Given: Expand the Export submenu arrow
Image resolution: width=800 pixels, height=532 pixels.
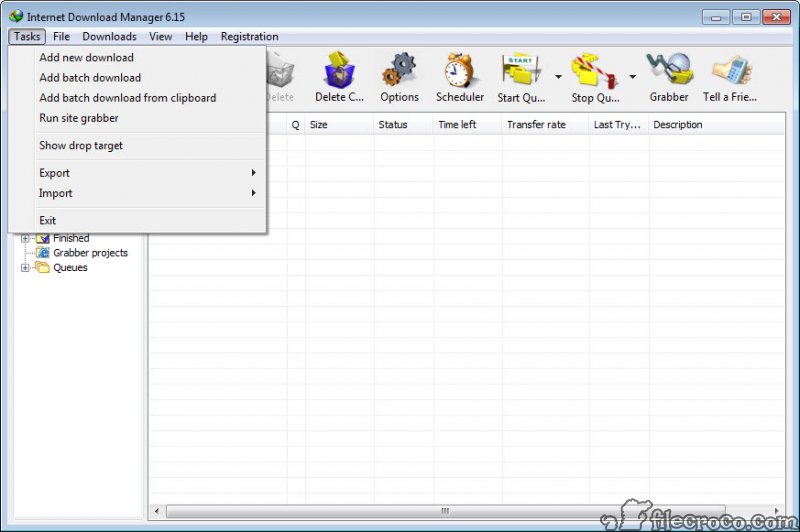Looking at the screenshot, I should (x=254, y=173).
